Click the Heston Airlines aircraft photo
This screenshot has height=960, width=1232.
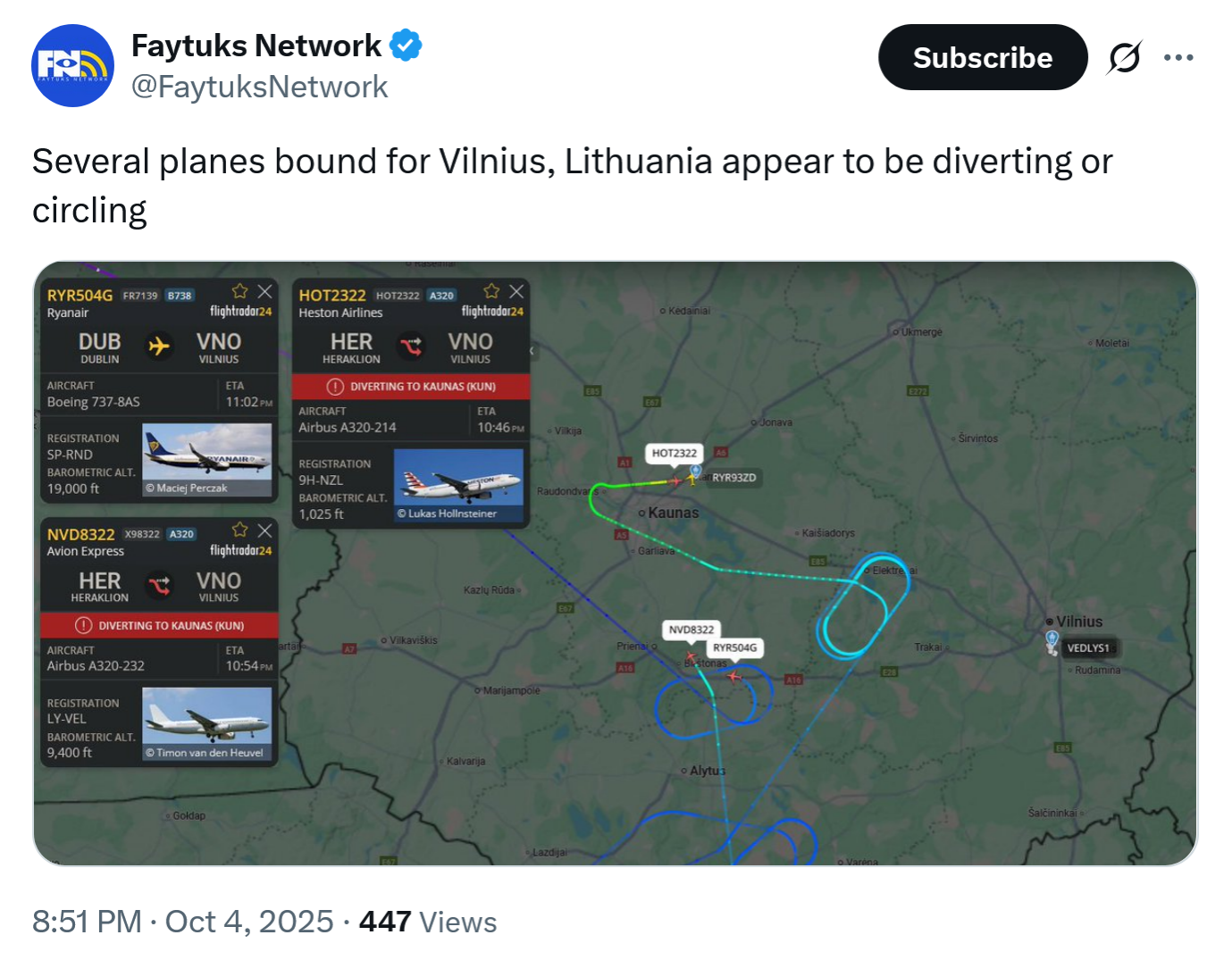pos(458,484)
